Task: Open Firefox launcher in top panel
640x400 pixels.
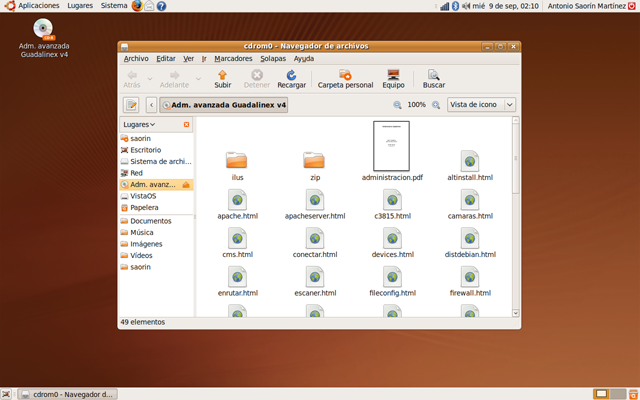Action: (136, 6)
